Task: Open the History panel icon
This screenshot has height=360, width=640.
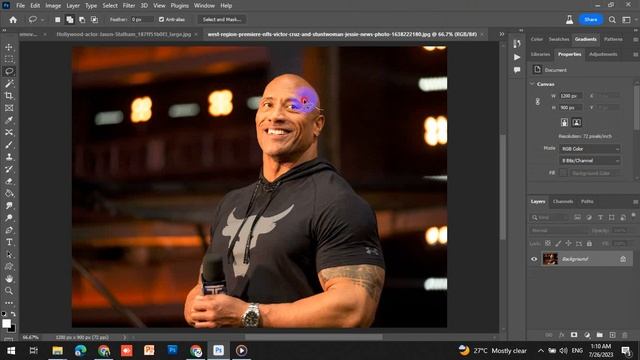Action: click(517, 44)
